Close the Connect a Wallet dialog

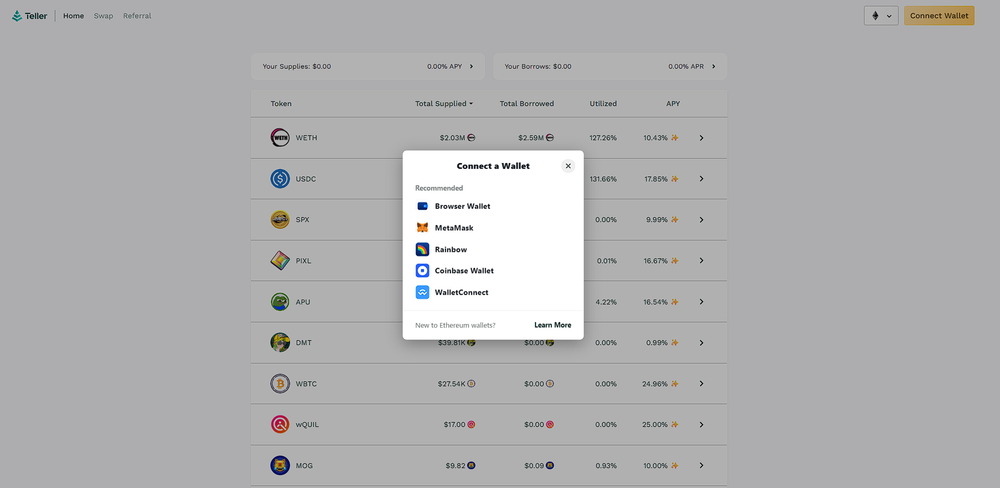coord(568,166)
